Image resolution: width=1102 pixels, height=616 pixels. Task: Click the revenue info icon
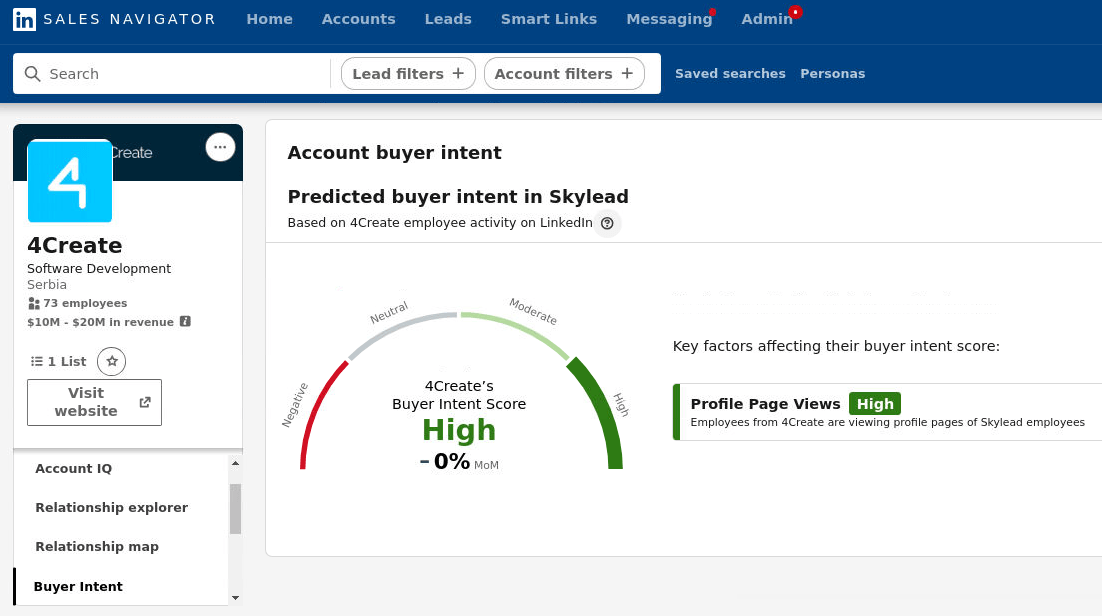point(185,321)
